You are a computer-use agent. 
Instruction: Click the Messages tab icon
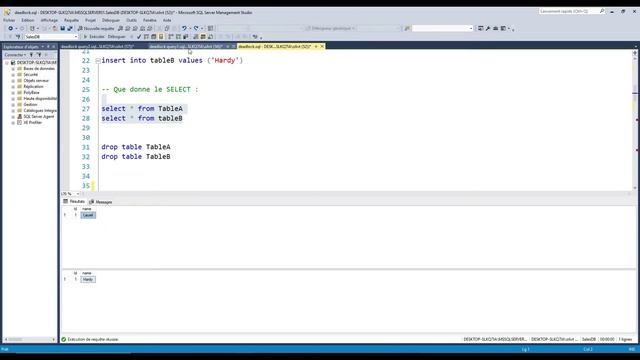pos(91,202)
